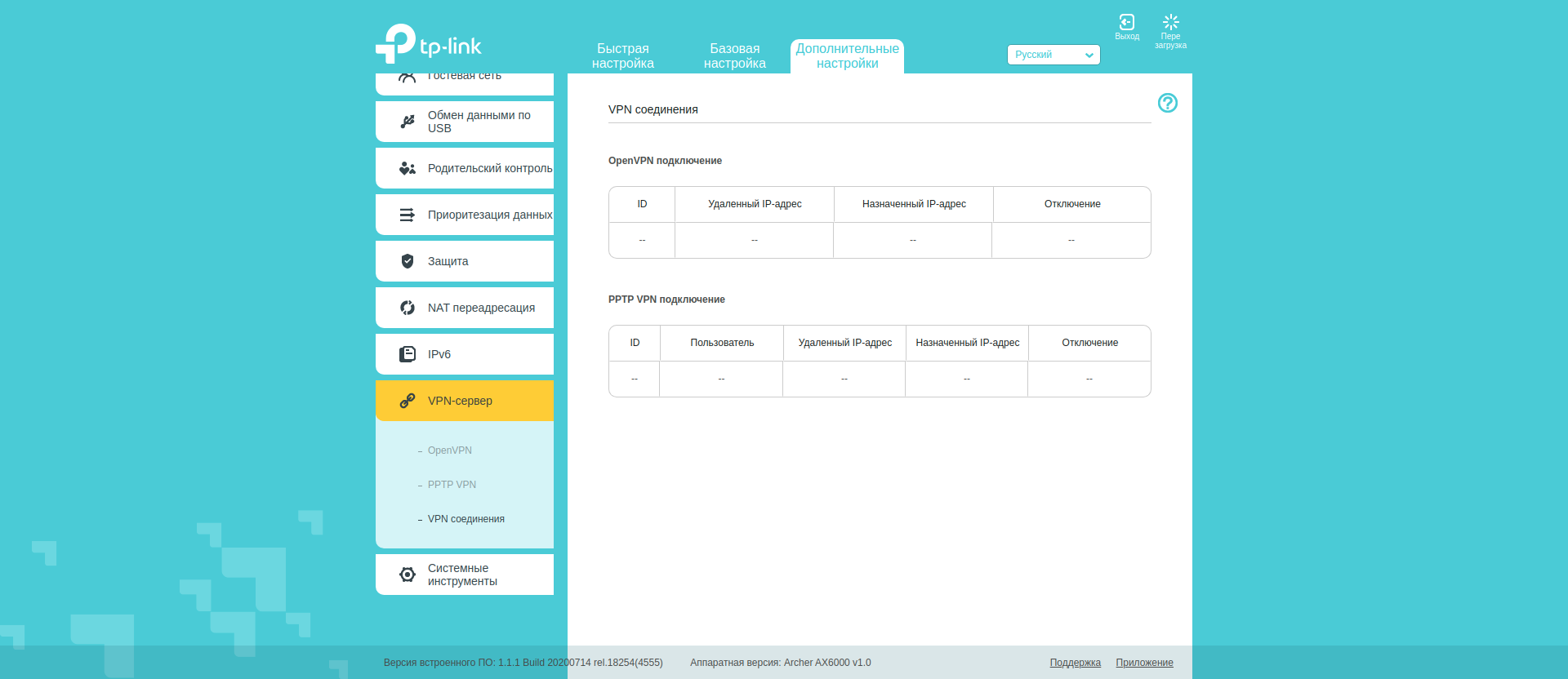Switch to Базовая настройка tab
Viewport: 1568px width, 679px height.
pos(734,56)
